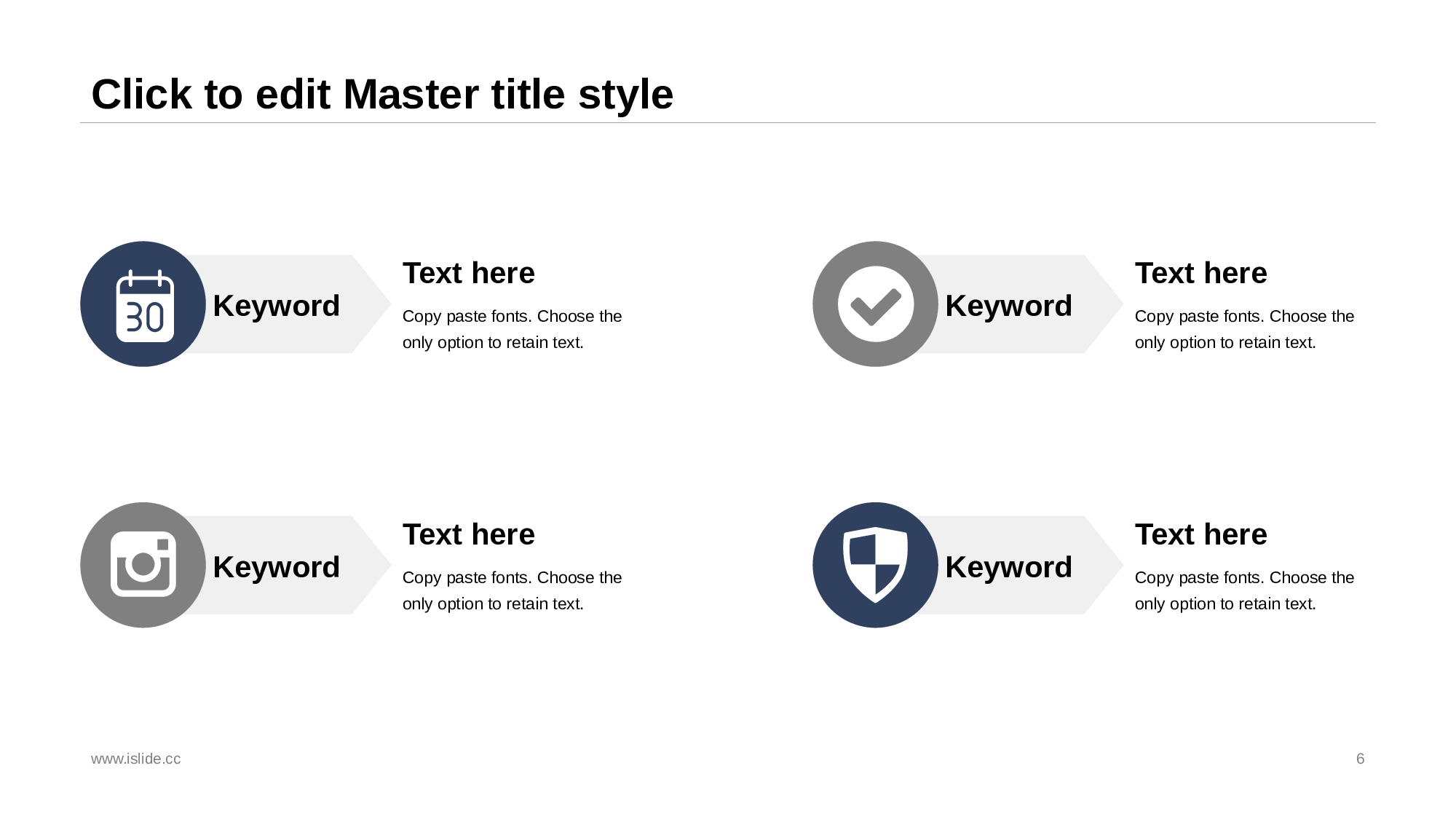
Task: Select top-right 'Text here' heading
Action: (x=1200, y=274)
